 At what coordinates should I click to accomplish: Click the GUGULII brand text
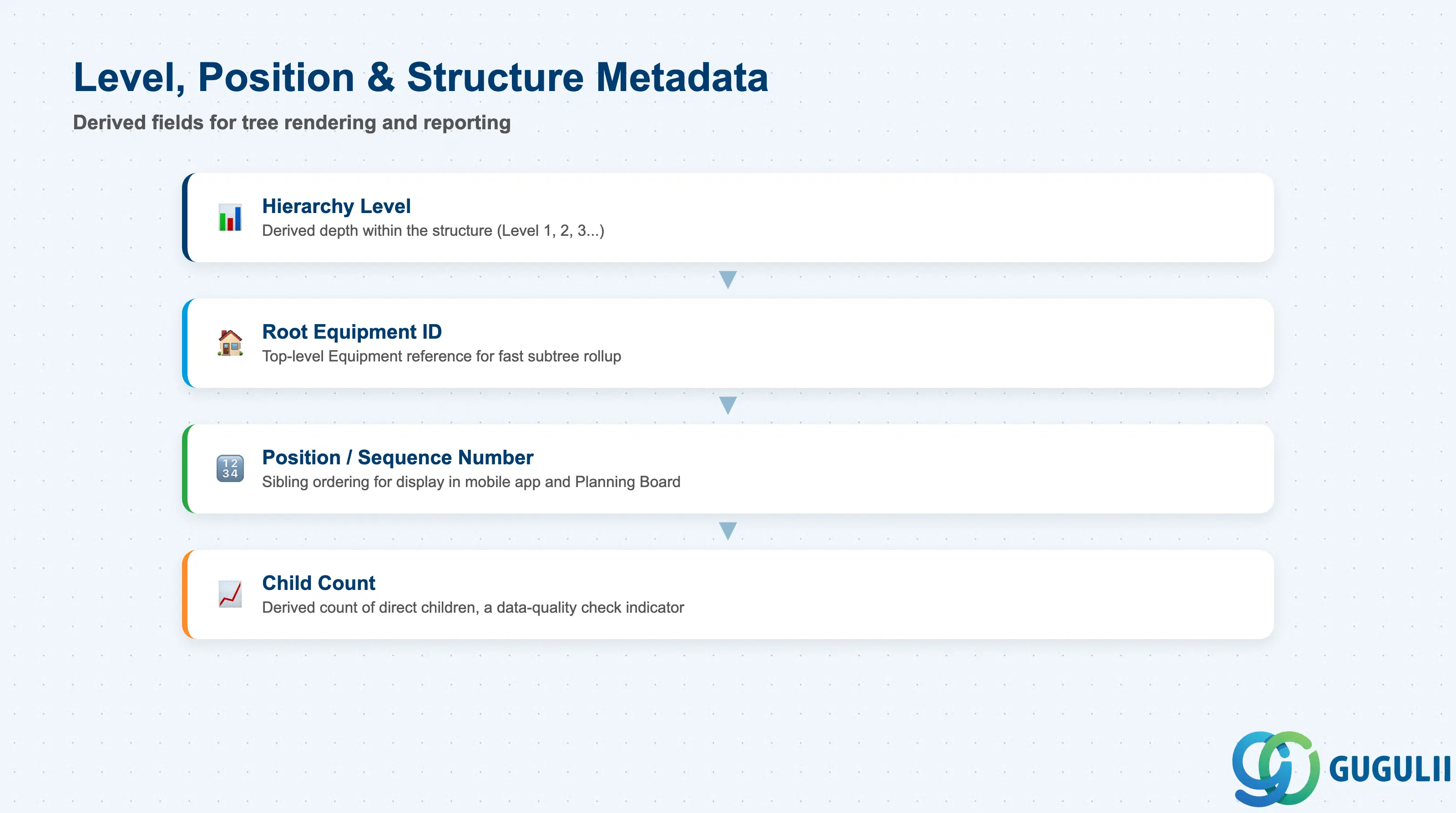pyautogui.click(x=1390, y=769)
